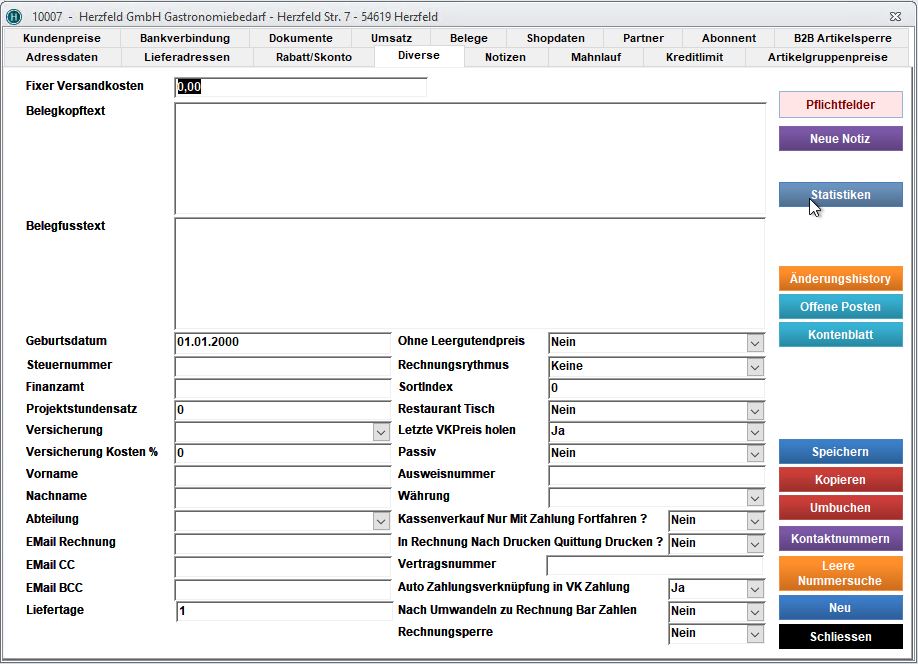Open the Abteilung dropdown

click(381, 521)
